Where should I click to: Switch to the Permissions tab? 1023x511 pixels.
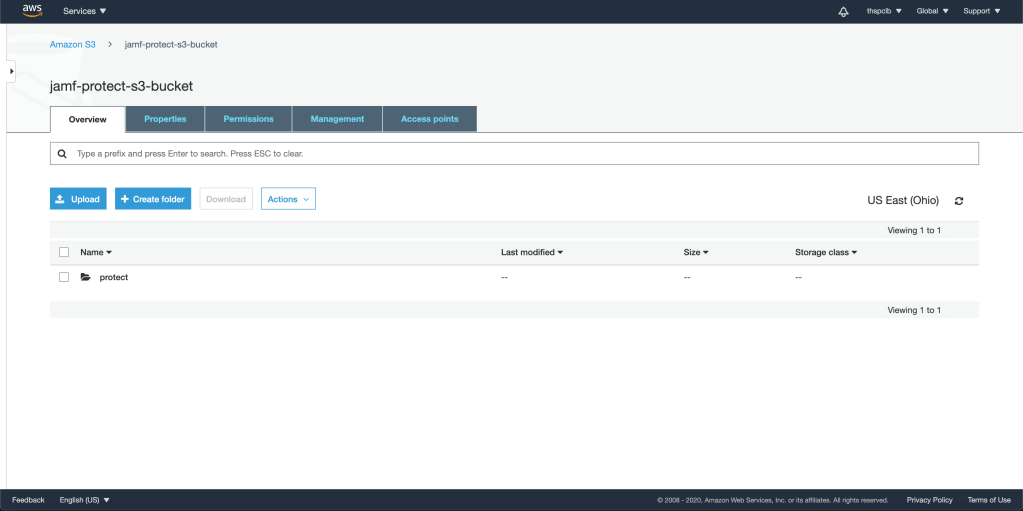click(x=248, y=119)
